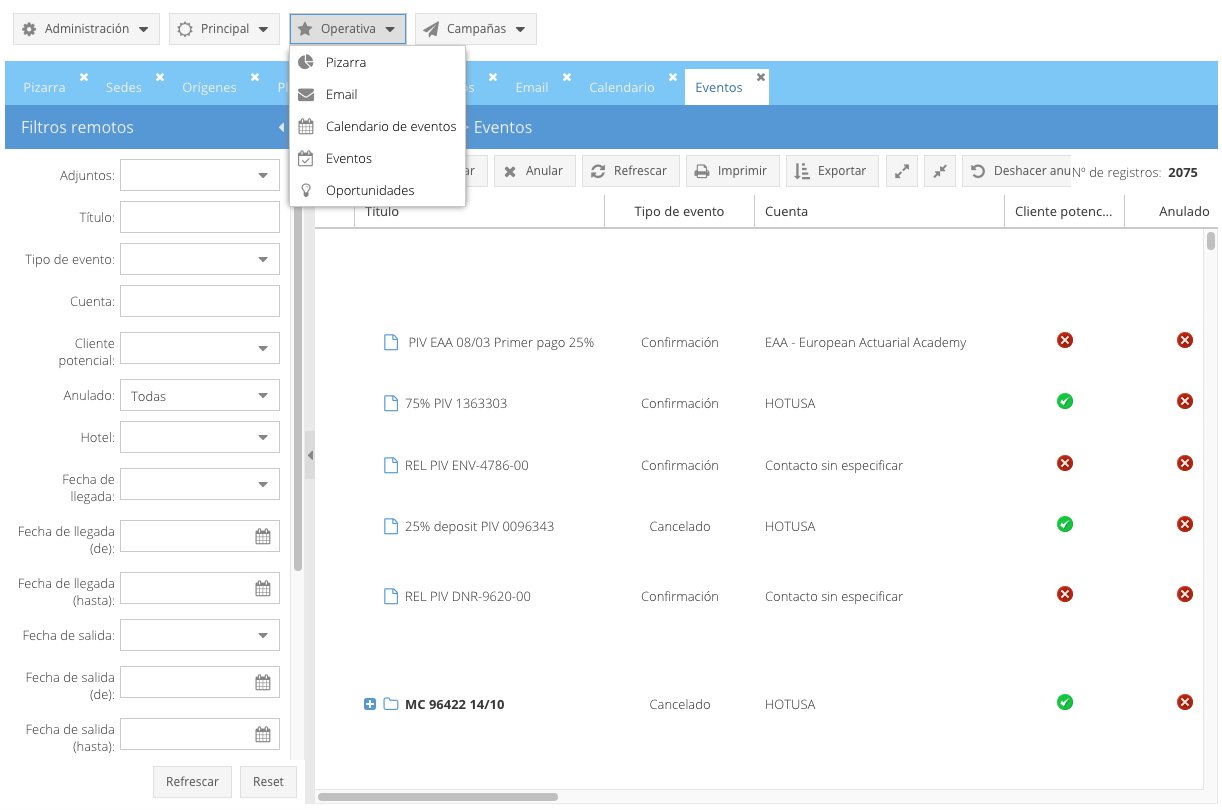Open the Hotel filter dropdown
The image size is (1222, 810).
[263, 437]
